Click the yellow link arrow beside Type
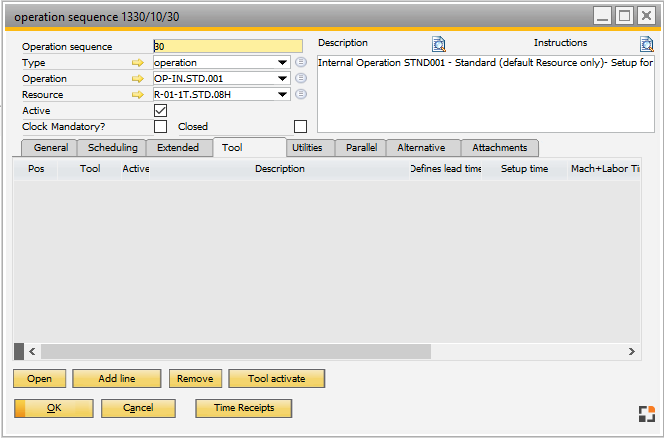The image size is (664, 438). coord(138,62)
